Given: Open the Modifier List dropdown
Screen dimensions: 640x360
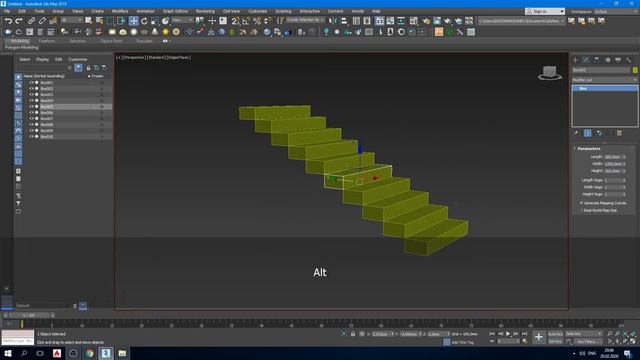Looking at the screenshot, I should click(x=604, y=80).
